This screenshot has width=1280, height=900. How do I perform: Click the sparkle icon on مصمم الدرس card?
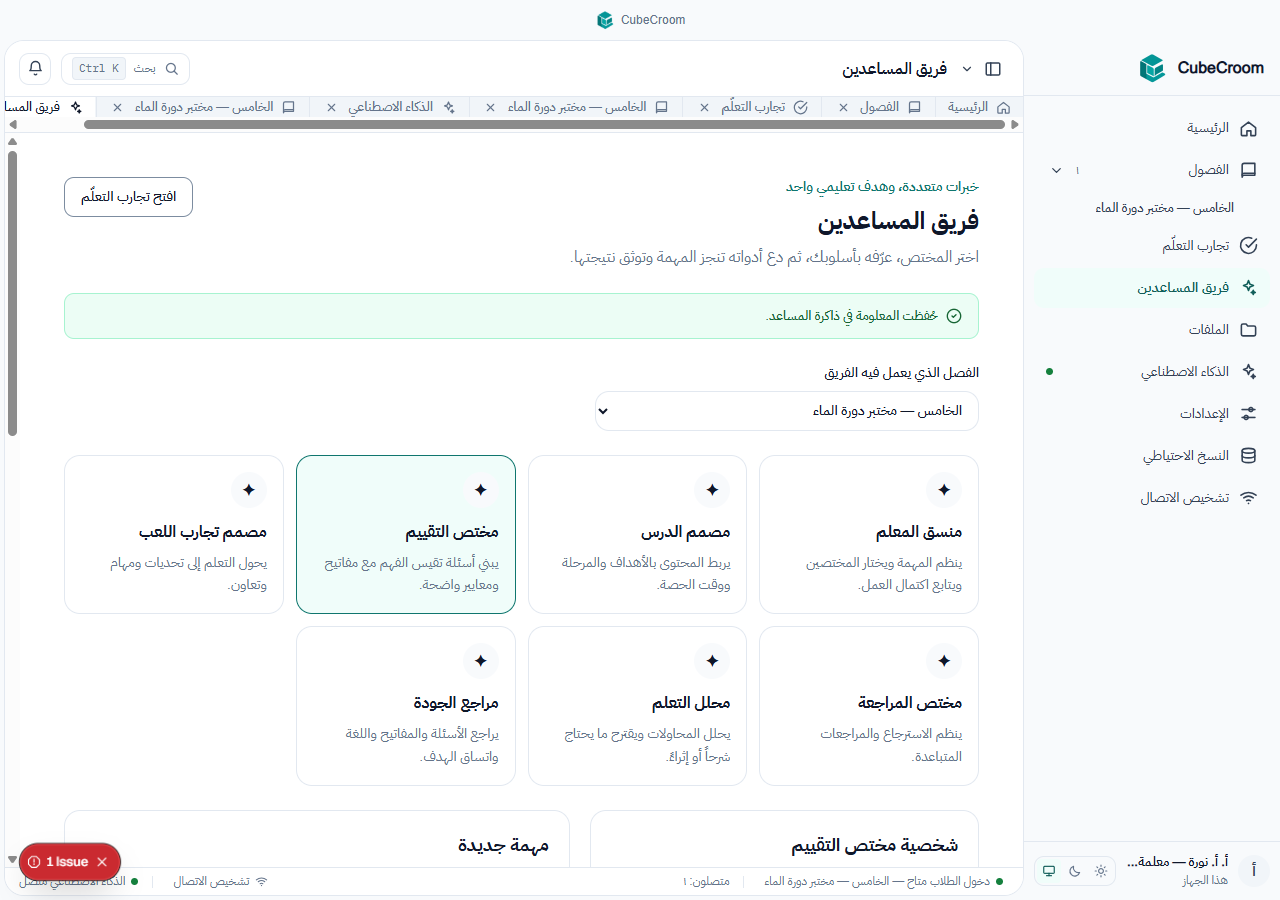(712, 490)
